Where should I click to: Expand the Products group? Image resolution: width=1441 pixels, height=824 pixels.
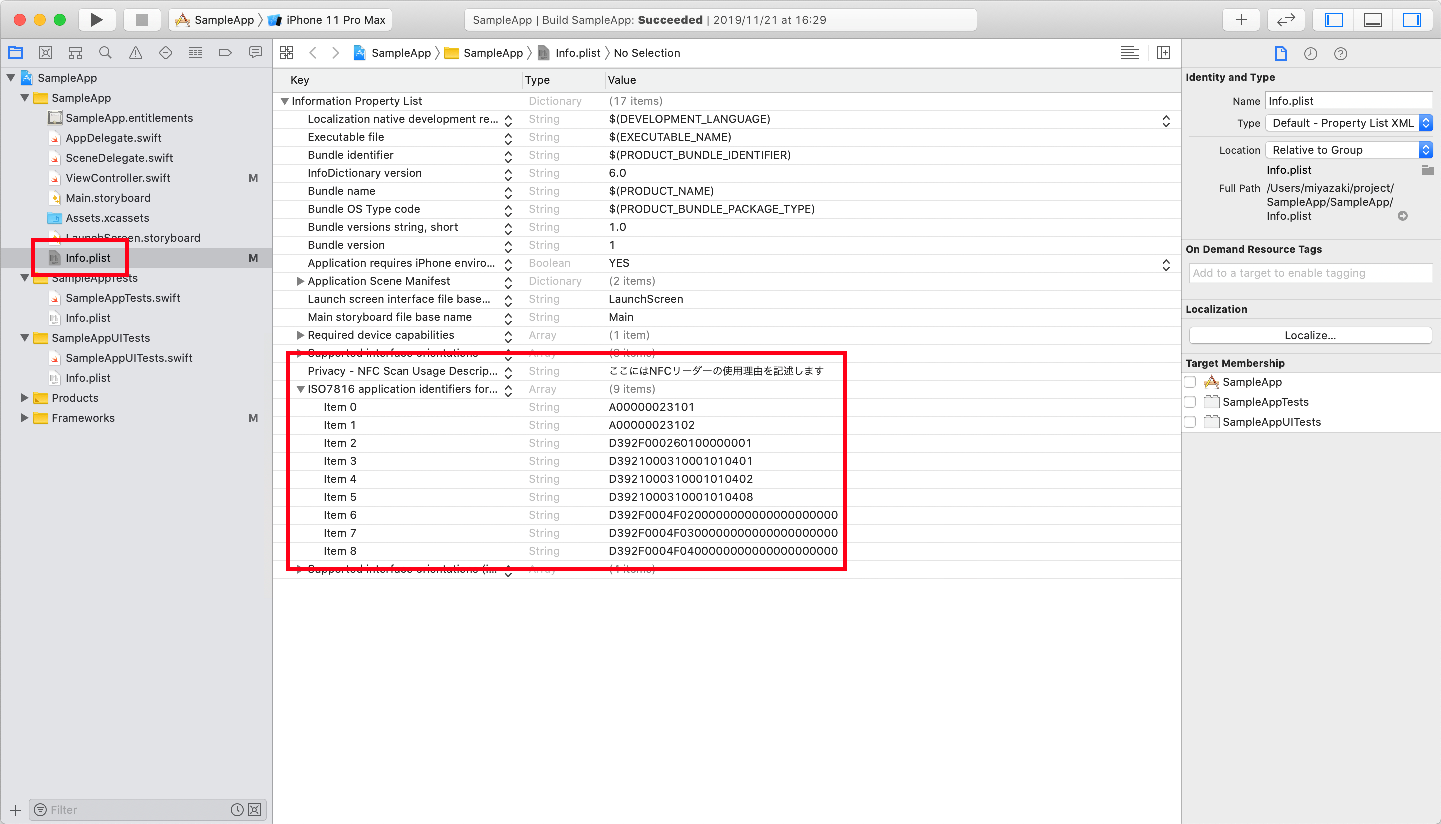25,398
